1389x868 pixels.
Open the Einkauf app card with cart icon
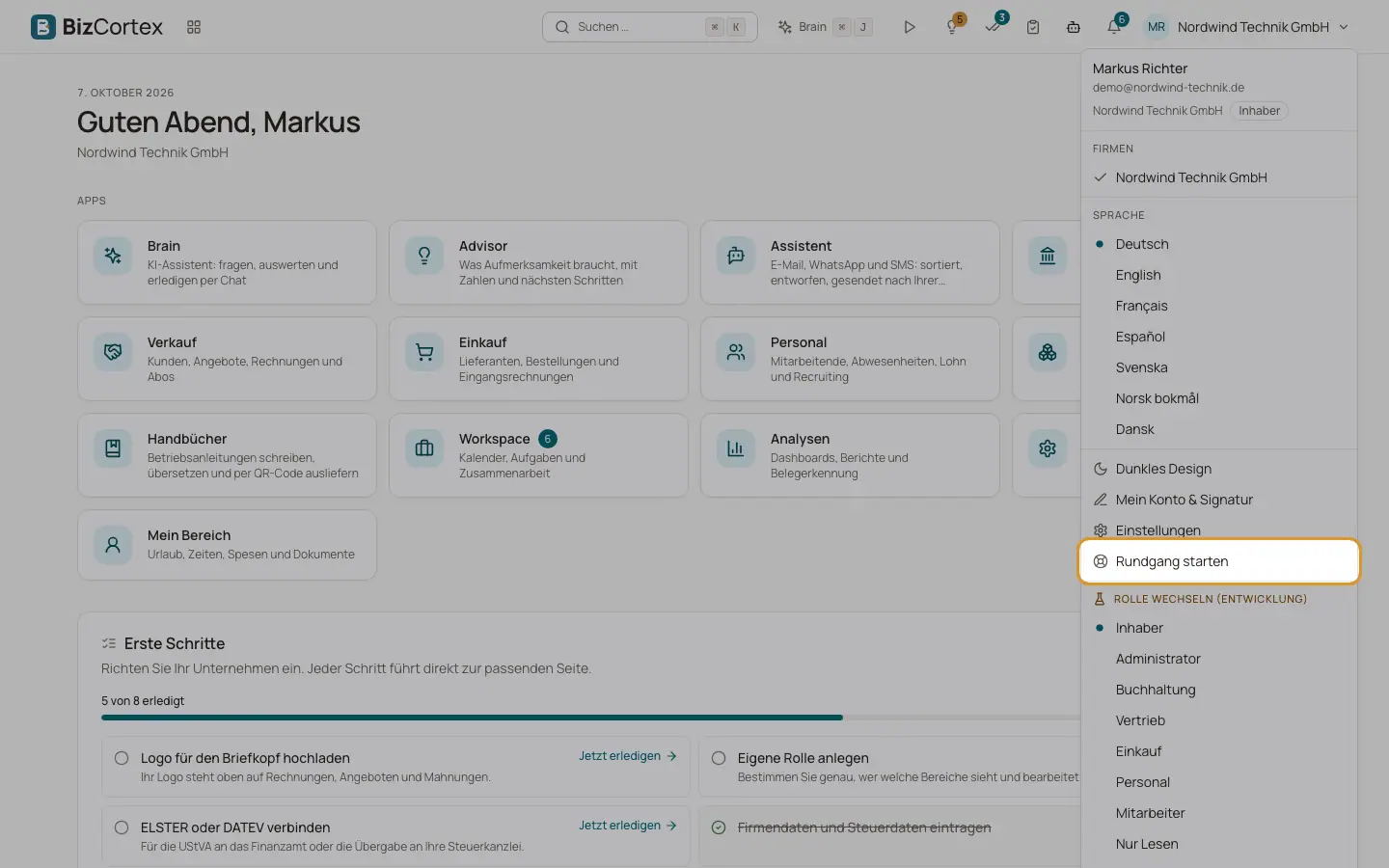(x=538, y=359)
